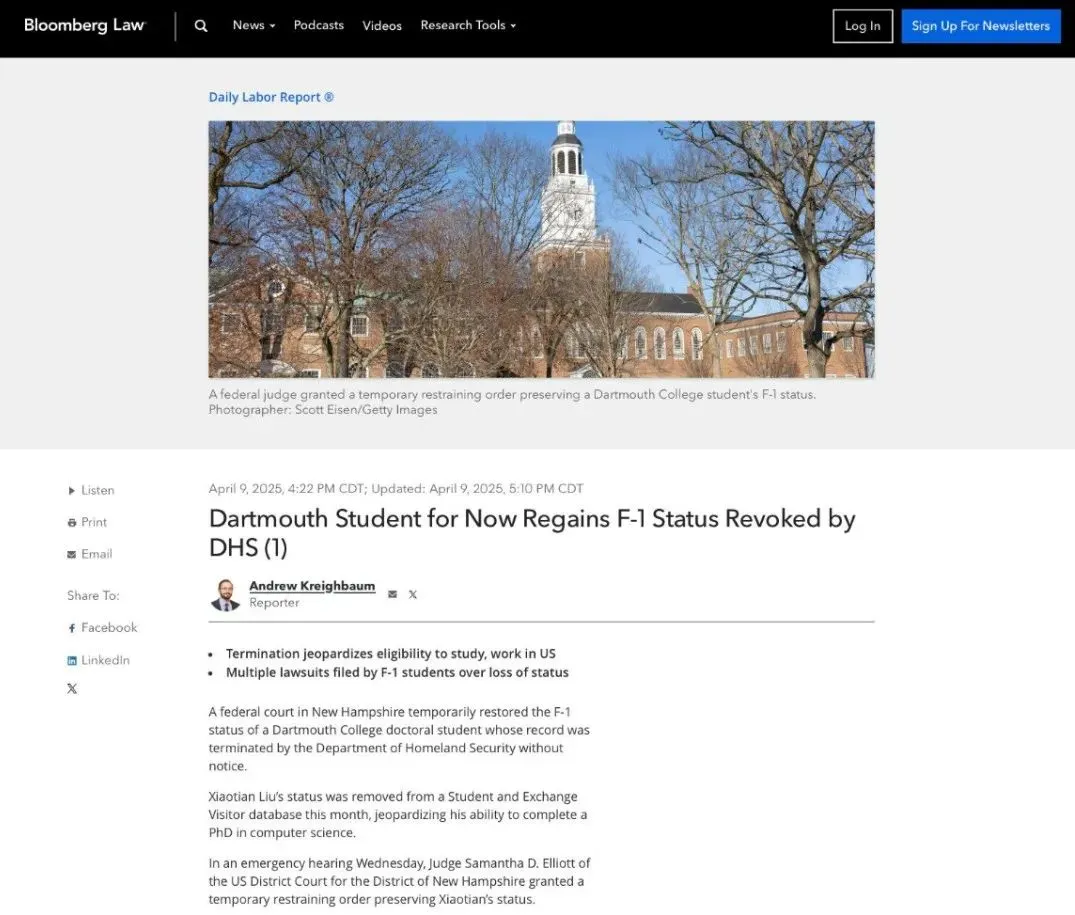
Task: Click the Log In button
Action: pyautogui.click(x=862, y=26)
